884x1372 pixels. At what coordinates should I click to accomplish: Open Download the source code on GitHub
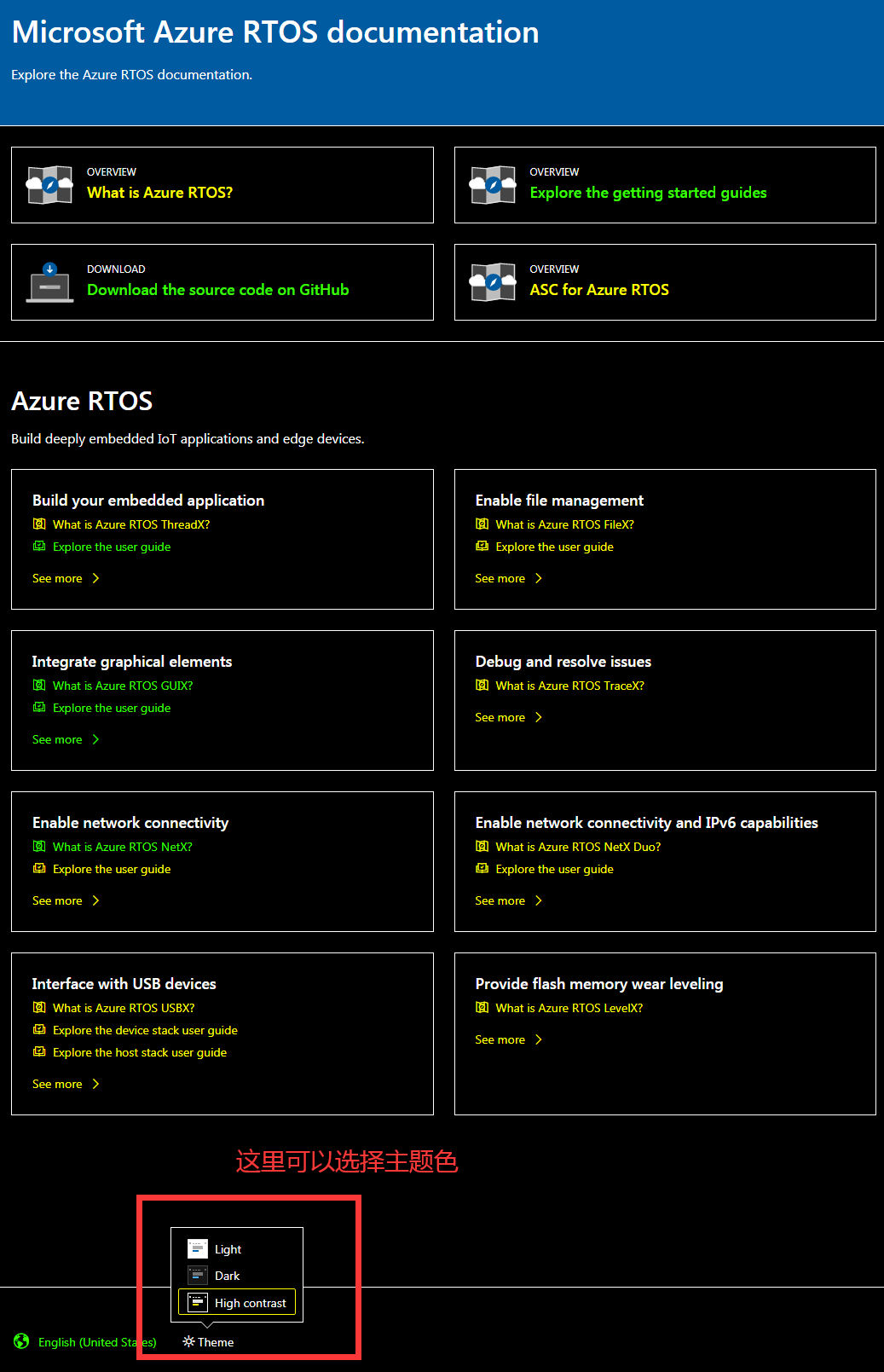[x=217, y=290]
